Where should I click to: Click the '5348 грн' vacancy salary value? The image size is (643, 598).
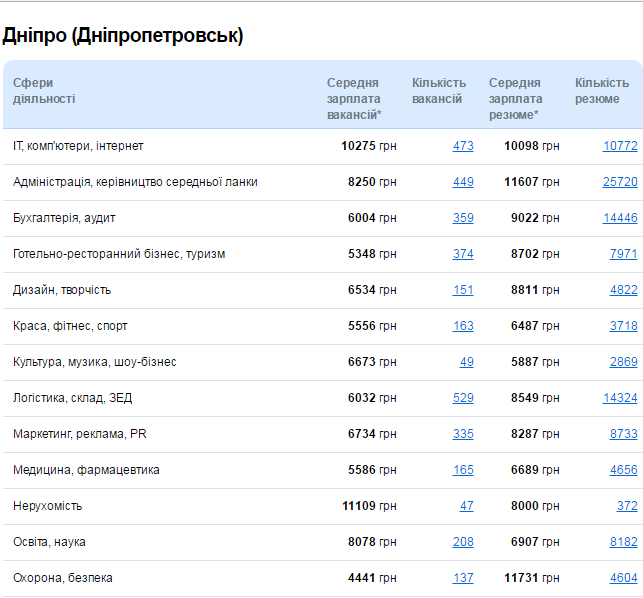point(372,254)
